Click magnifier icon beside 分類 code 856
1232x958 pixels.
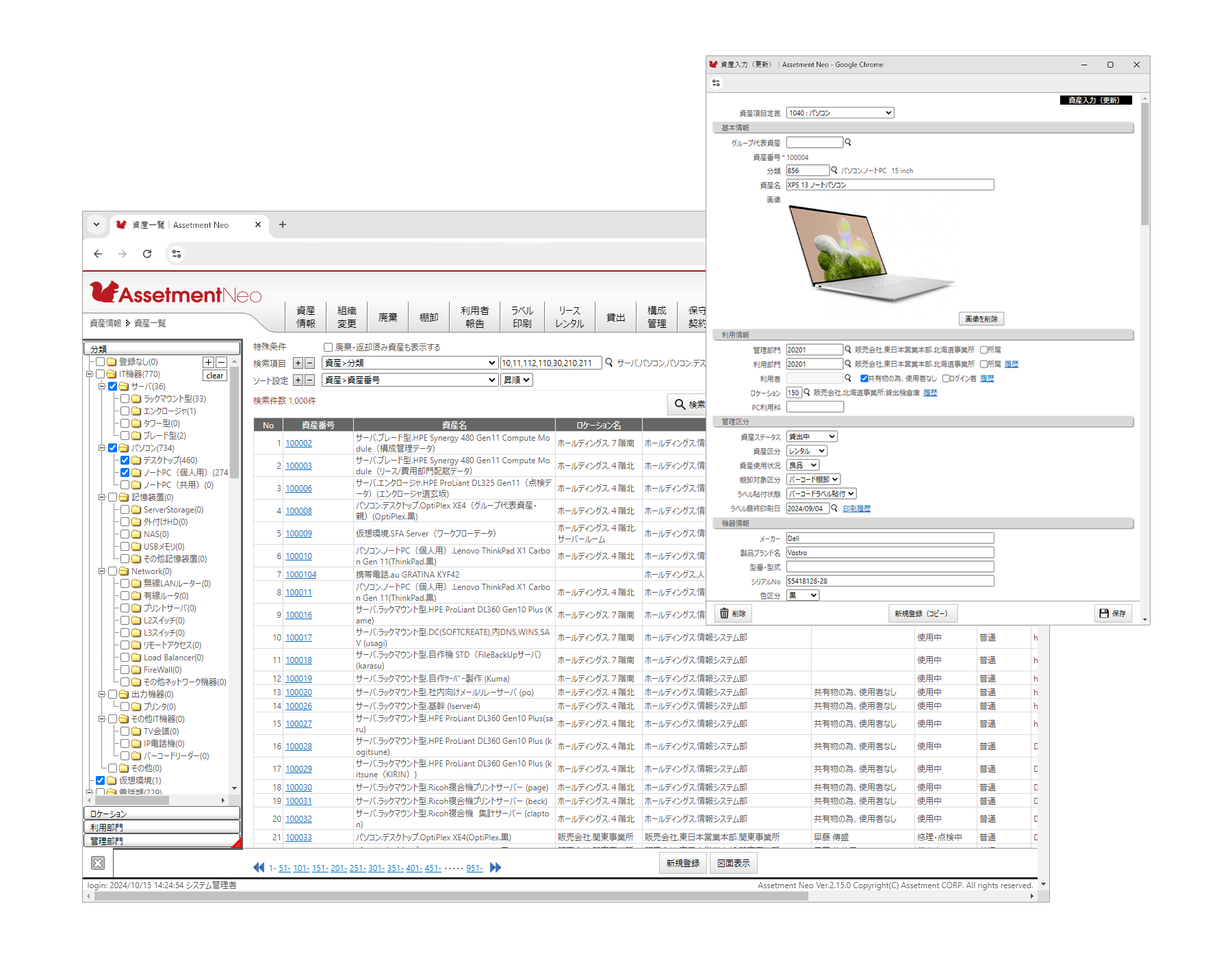click(x=834, y=170)
